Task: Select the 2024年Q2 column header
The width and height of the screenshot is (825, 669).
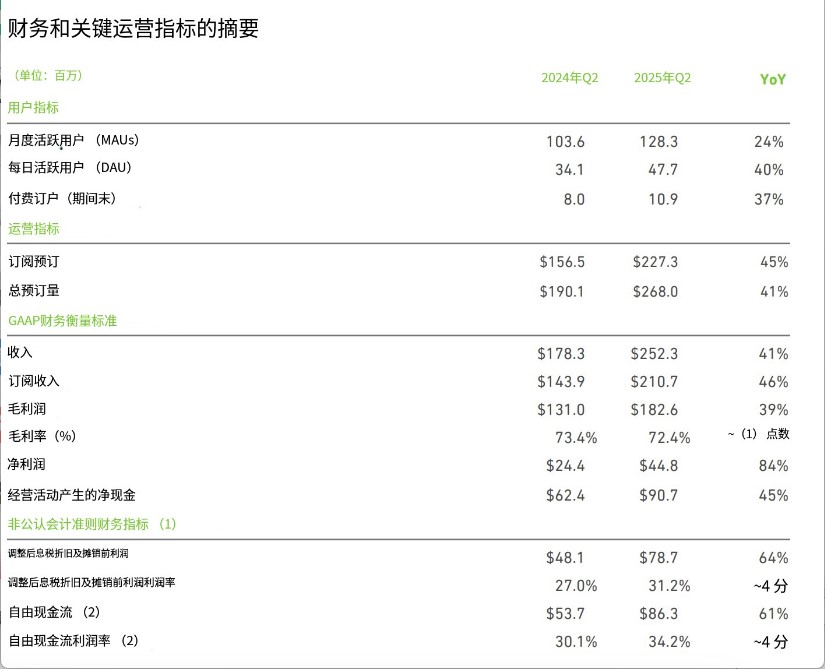Action: click(x=569, y=78)
